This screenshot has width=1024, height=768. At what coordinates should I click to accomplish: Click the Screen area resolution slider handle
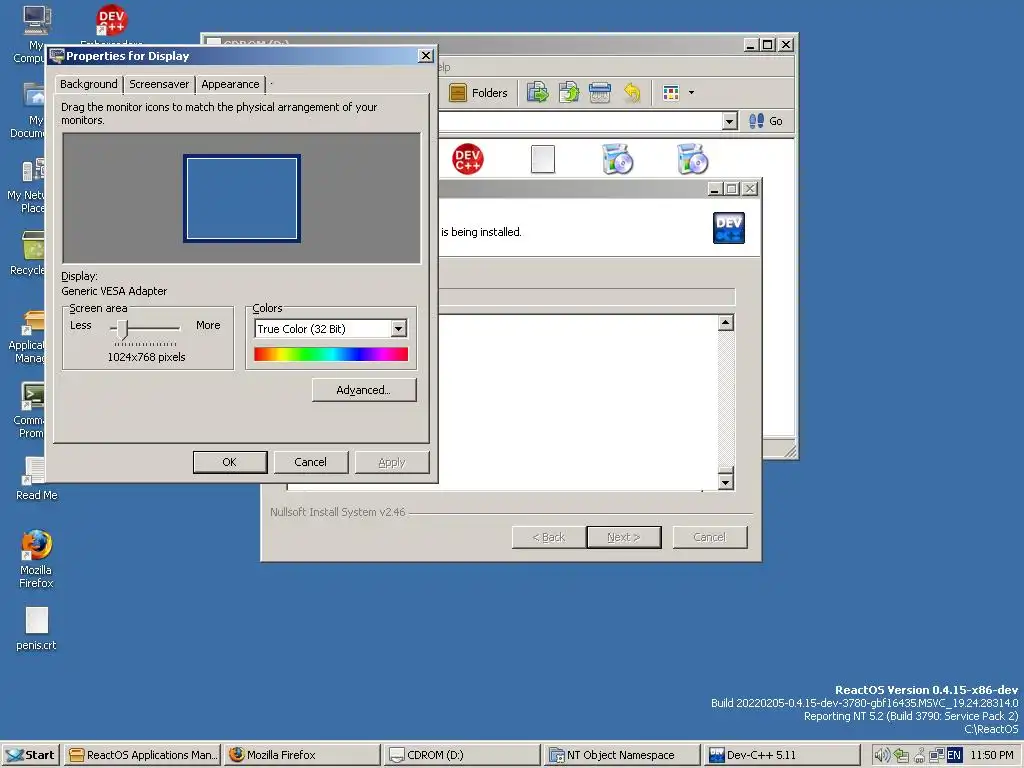[122, 328]
